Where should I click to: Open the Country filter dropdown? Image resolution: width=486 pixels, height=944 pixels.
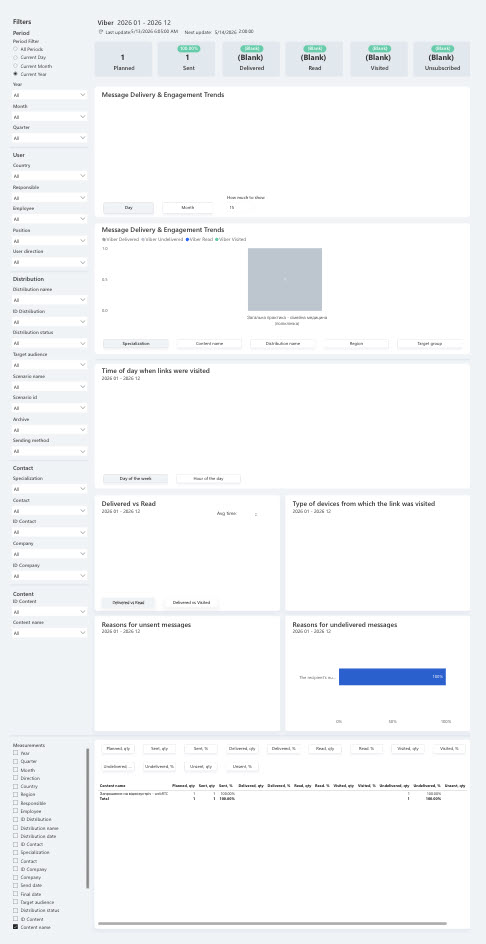click(49, 176)
